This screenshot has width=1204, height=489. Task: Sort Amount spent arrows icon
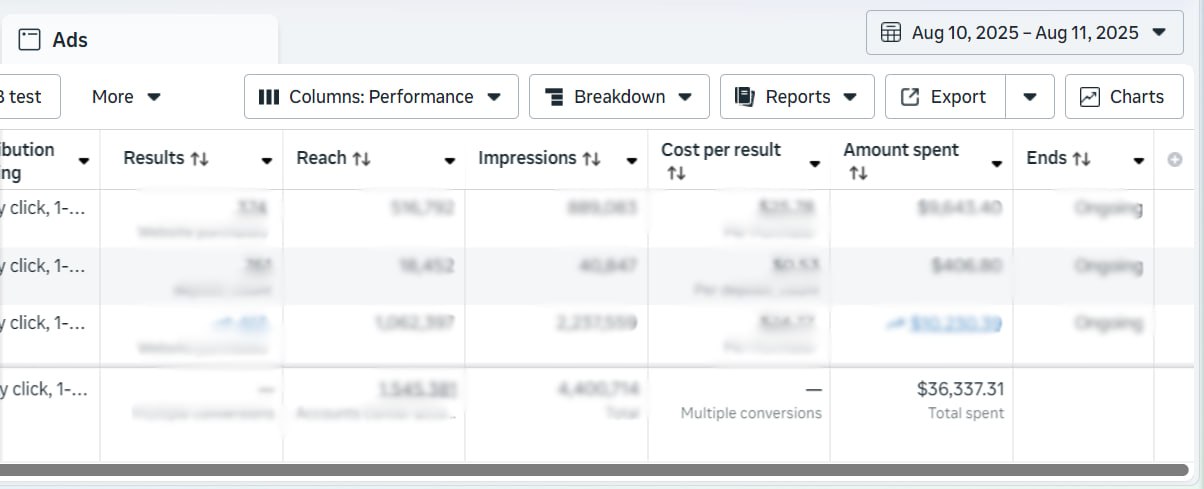[858, 174]
